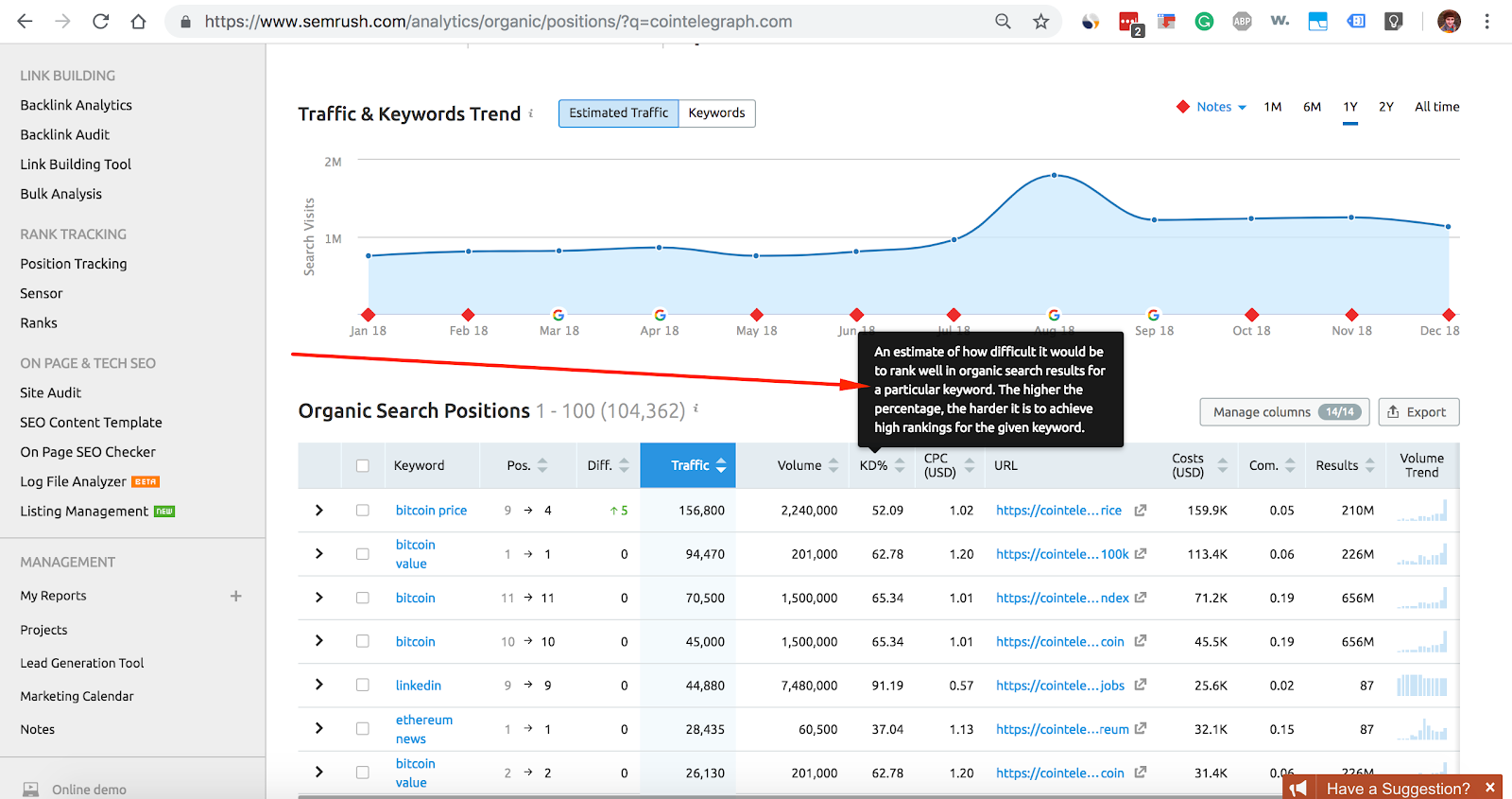The height and width of the screenshot is (799, 1512).
Task: Close the Have a Suggestion bar
Action: [1489, 788]
